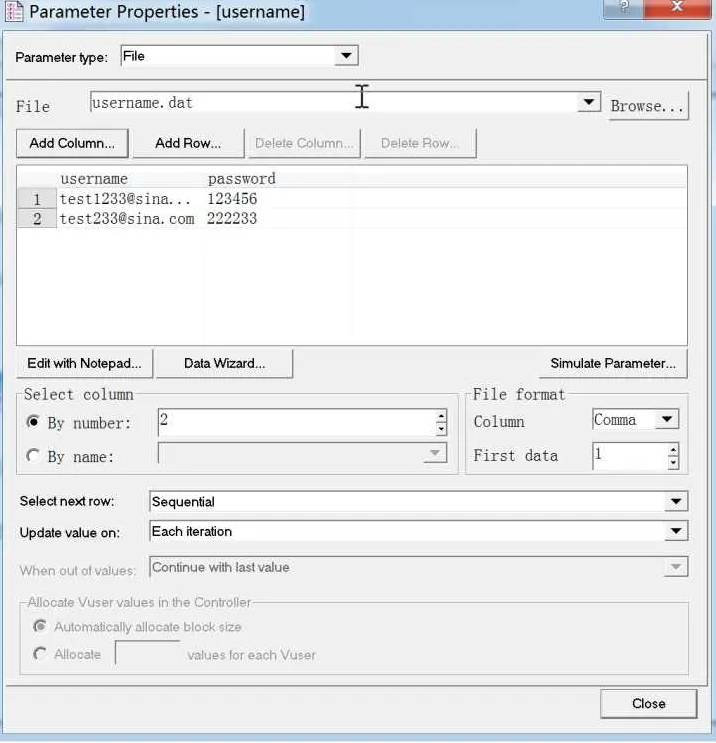Click the Parameter Properties title bar icon
This screenshot has height=743, width=716.
pyautogui.click(x=13, y=11)
